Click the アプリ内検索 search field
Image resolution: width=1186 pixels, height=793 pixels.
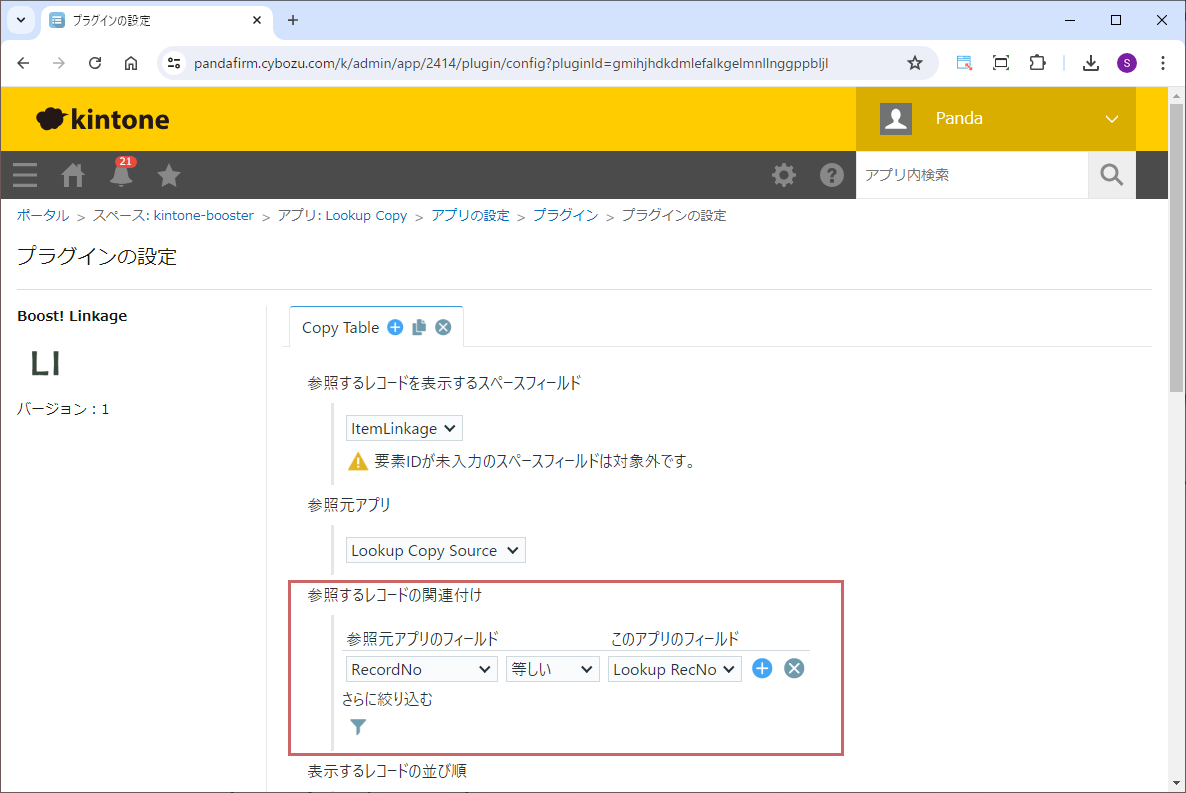click(971, 175)
